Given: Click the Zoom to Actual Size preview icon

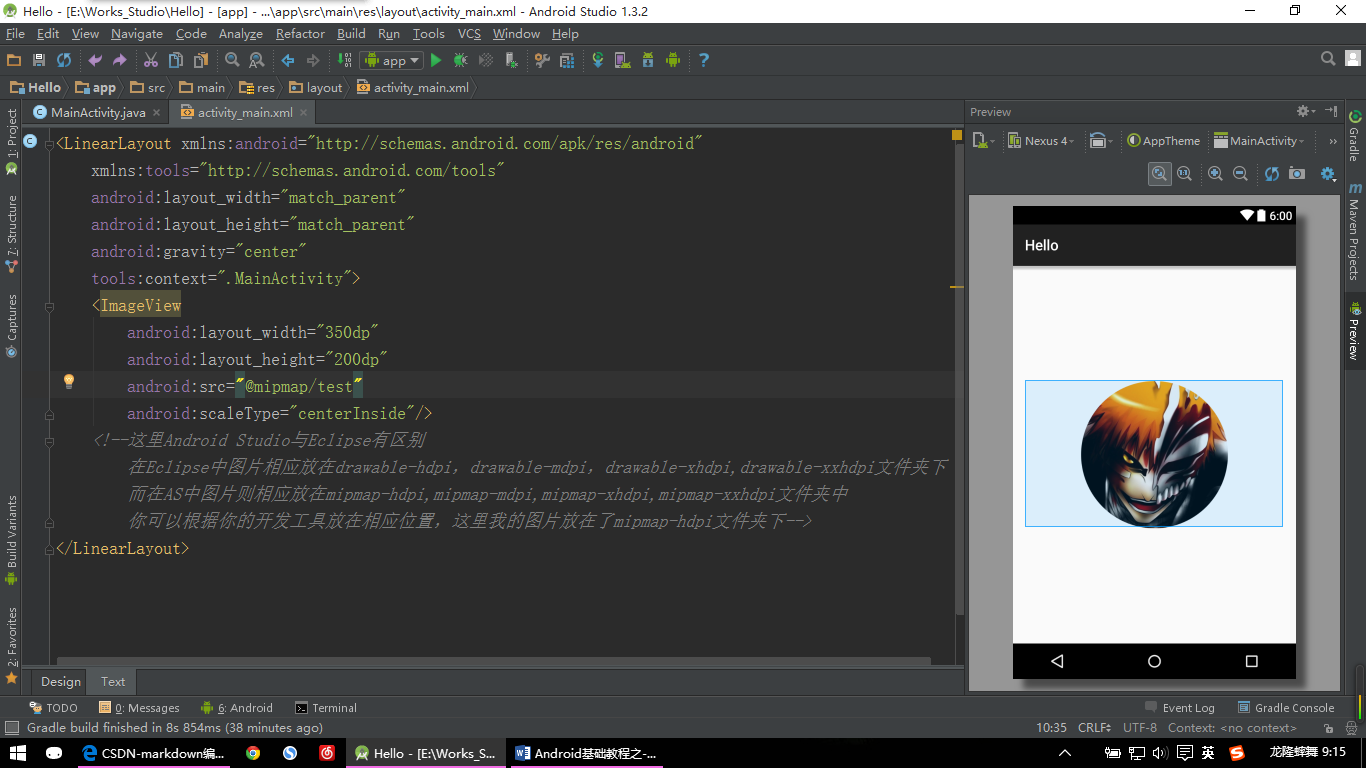Looking at the screenshot, I should (x=1184, y=173).
